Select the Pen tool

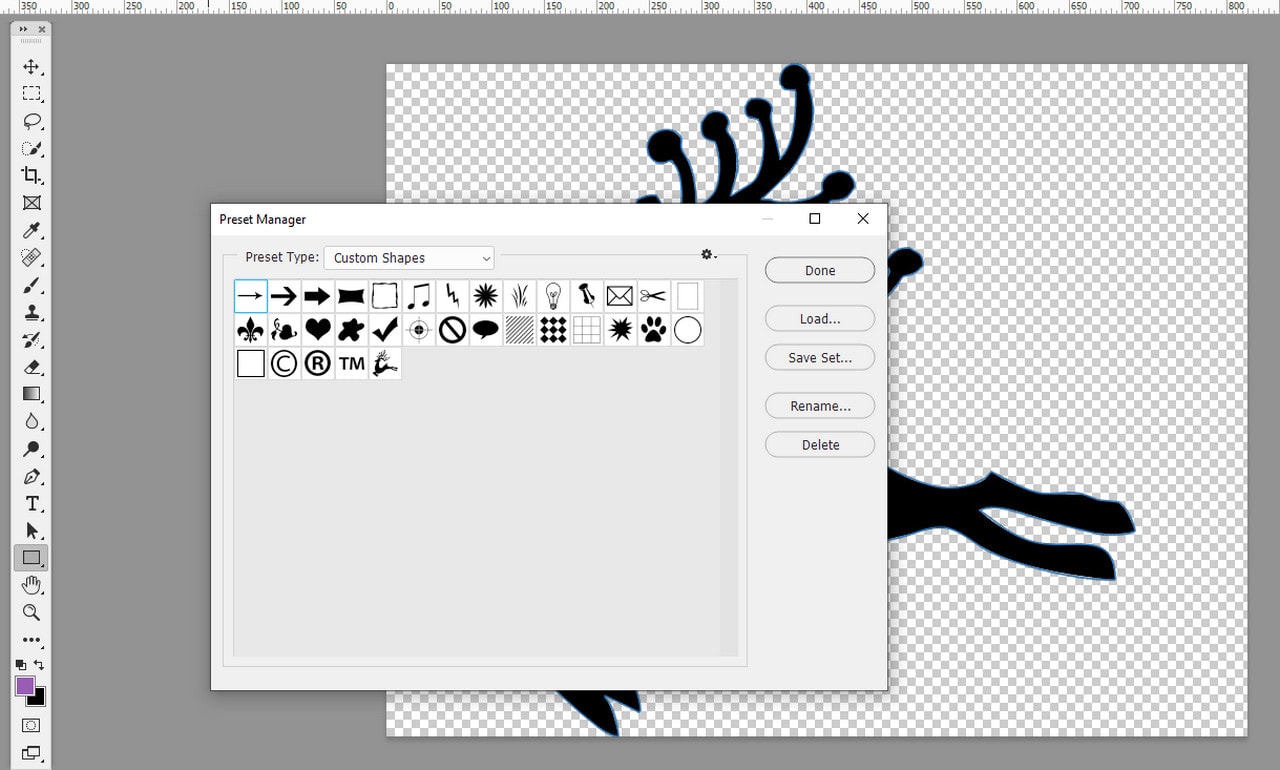32,476
